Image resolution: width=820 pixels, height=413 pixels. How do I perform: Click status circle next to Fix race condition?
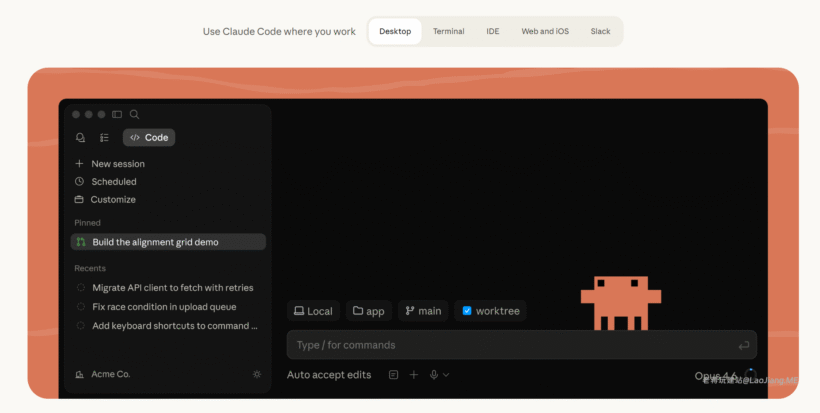[81, 307]
